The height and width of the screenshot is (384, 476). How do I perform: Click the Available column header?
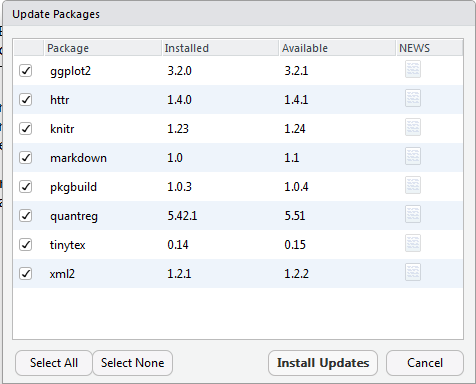click(x=338, y=48)
